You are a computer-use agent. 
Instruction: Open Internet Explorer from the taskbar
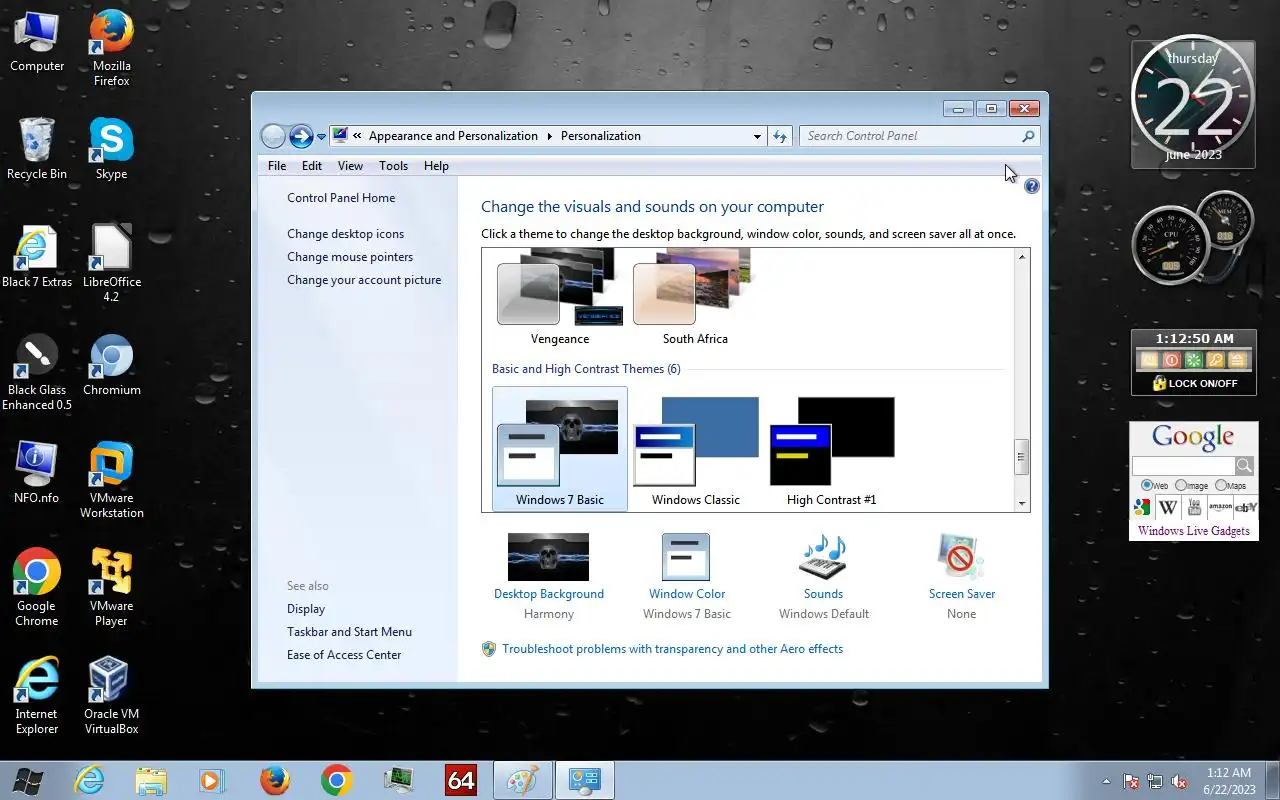[x=89, y=780]
